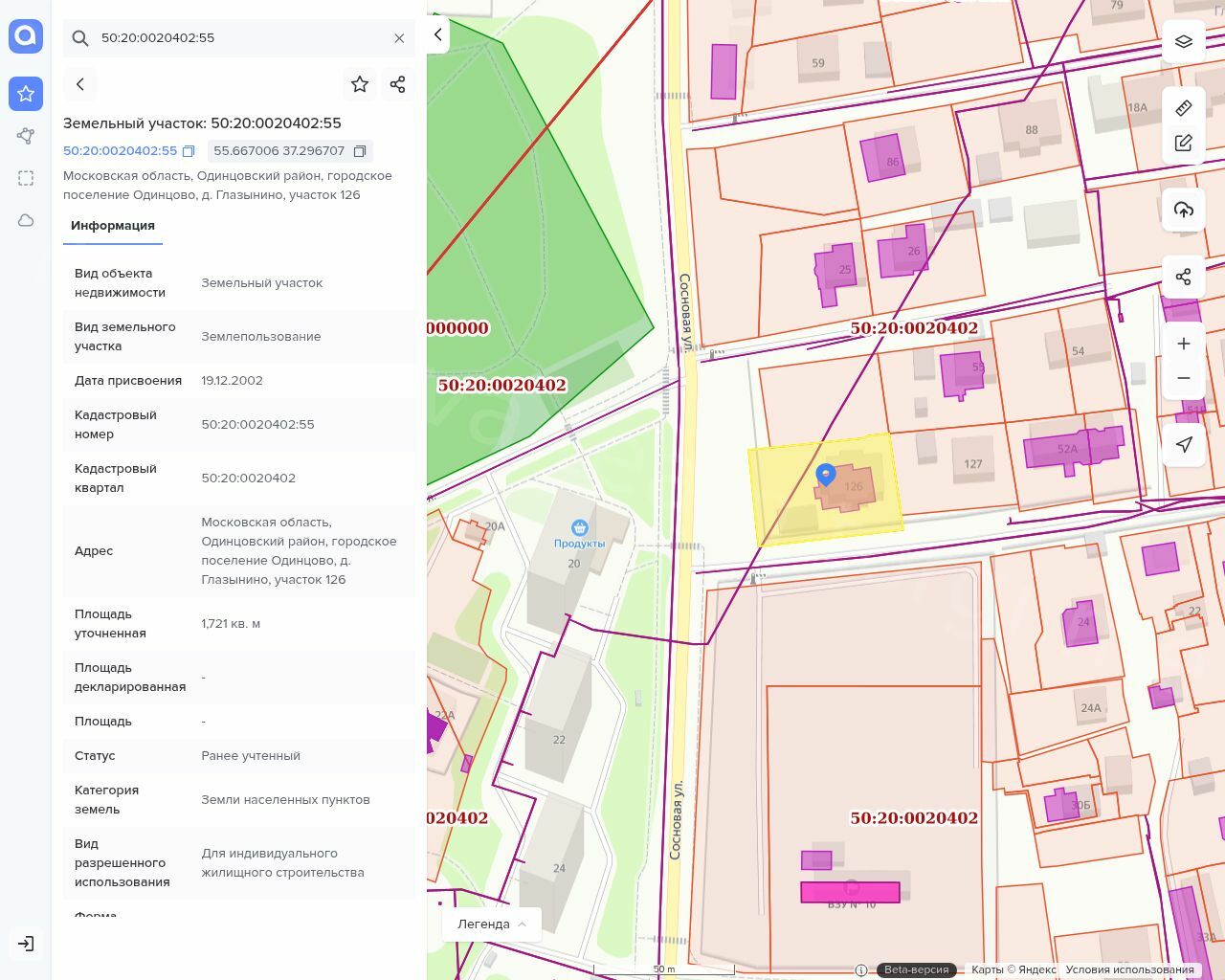Zoom in on the map
Screen dimensions: 1225x980
tap(1184, 344)
